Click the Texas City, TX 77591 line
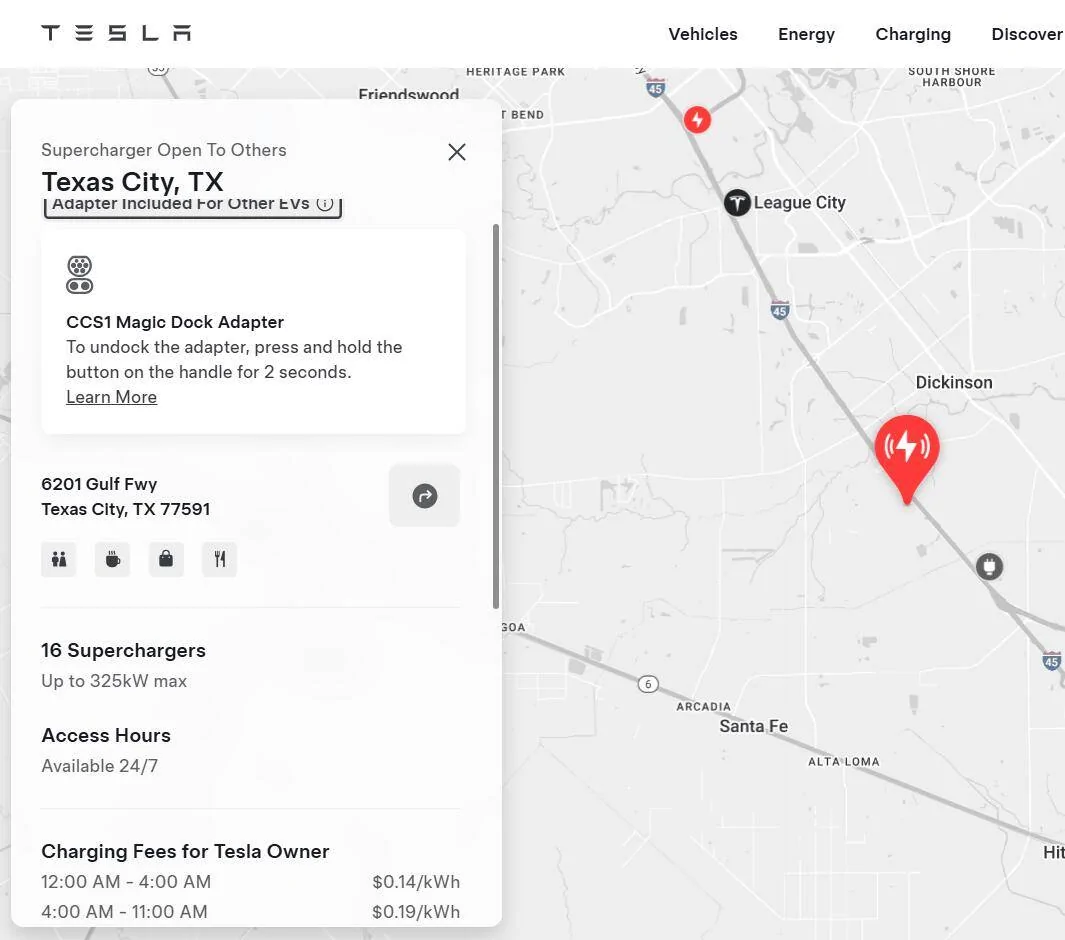Viewport: 1065px width, 940px height. (x=126, y=509)
